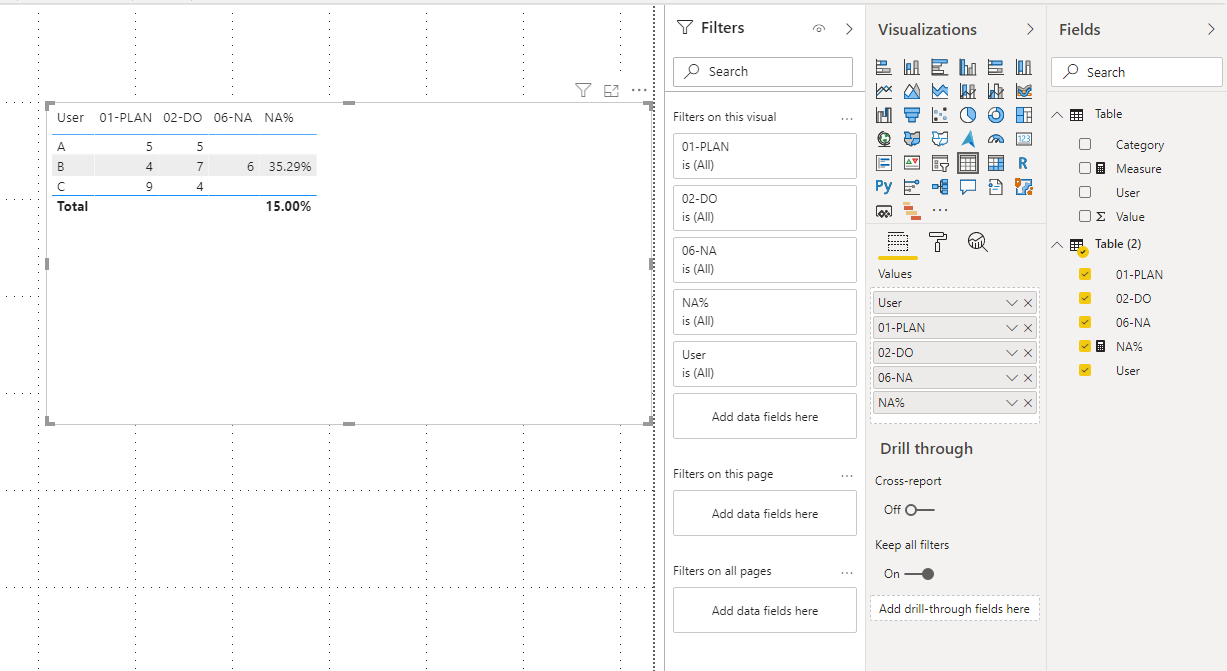The width and height of the screenshot is (1227, 671).
Task: Select the treemap visual
Action: click(1024, 115)
